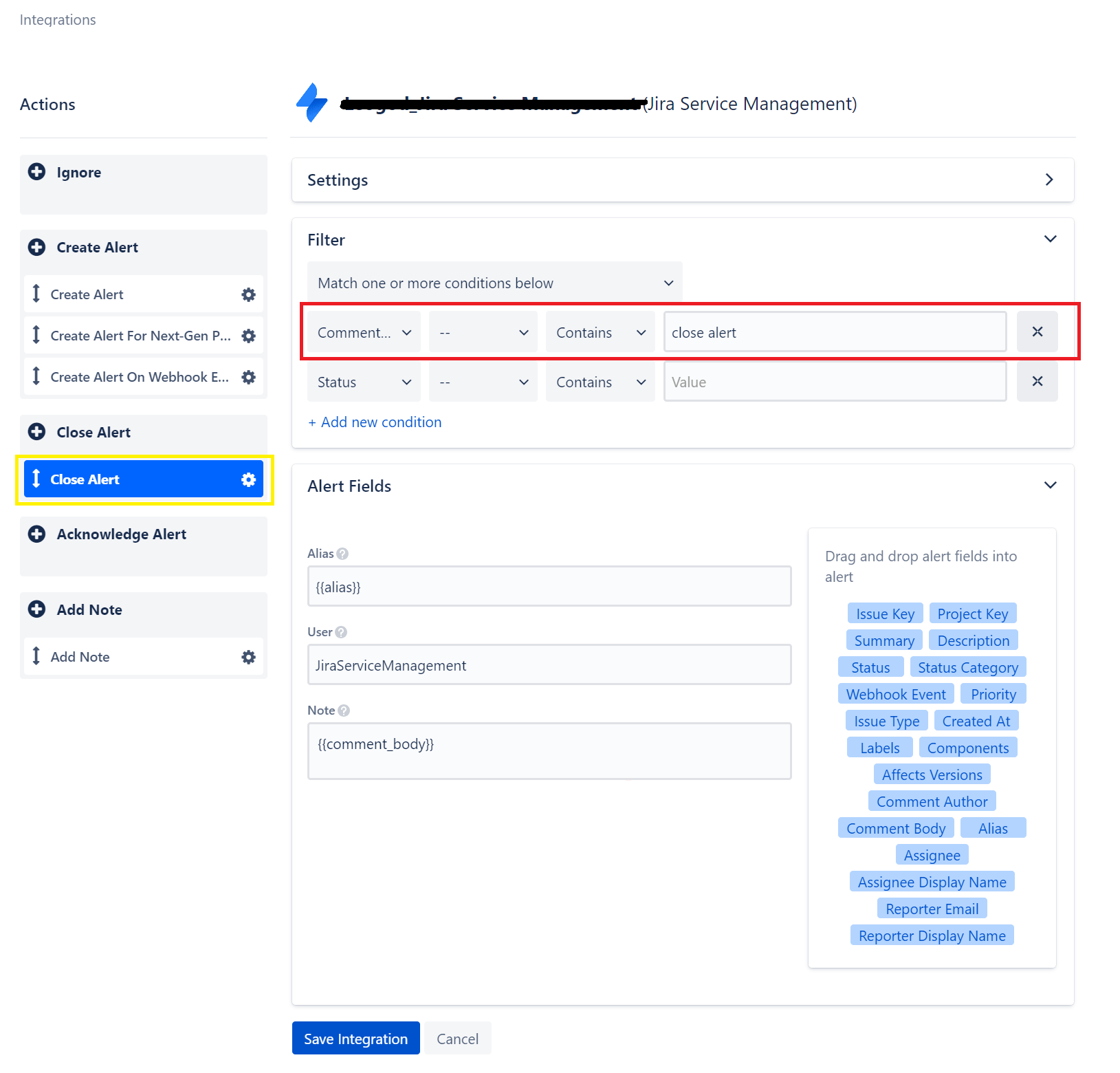Open the Contains dropdown in the Comment row
Viewport: 1120px width, 1073px height.
(x=601, y=332)
